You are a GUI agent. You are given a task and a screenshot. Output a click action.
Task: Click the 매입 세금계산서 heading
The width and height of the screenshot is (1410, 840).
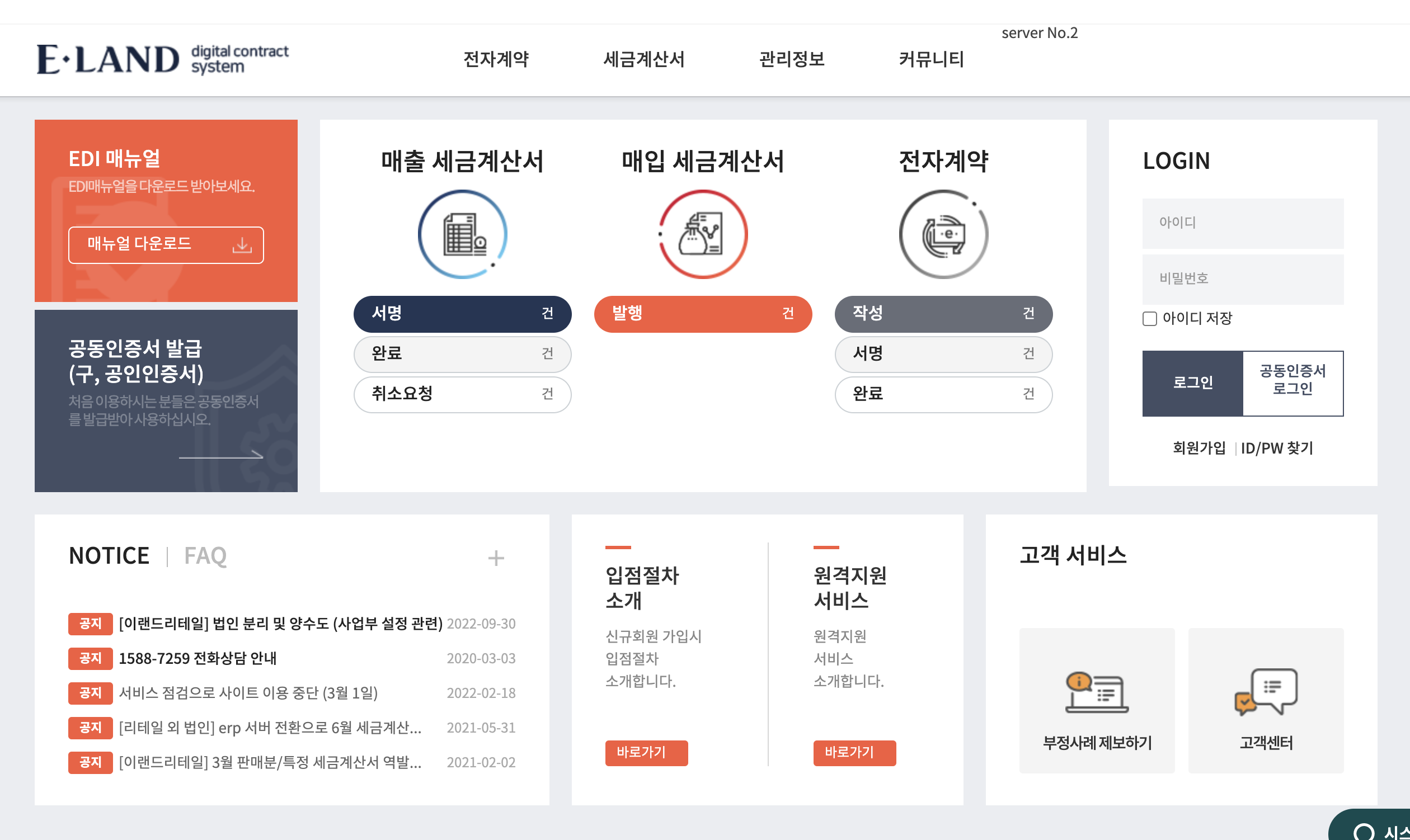coord(703,161)
